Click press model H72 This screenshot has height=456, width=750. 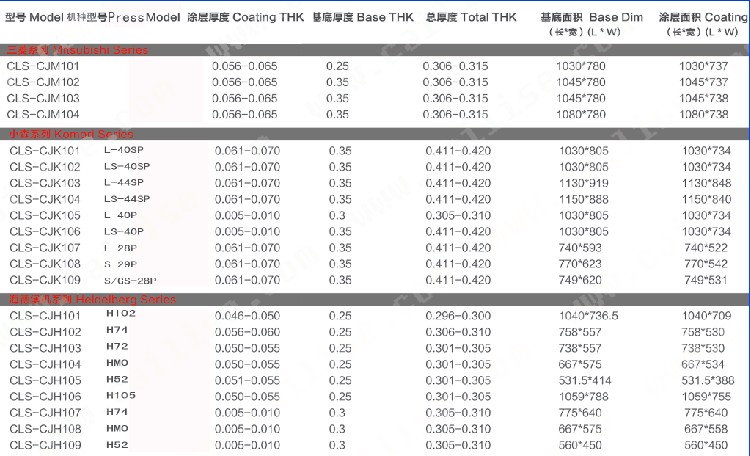(117, 346)
